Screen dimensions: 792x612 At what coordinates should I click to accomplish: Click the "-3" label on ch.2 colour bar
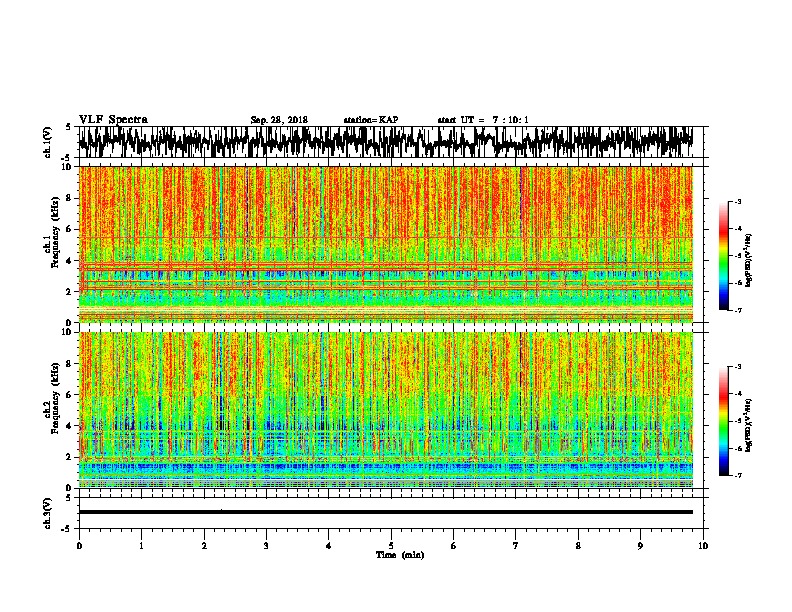tap(737, 367)
